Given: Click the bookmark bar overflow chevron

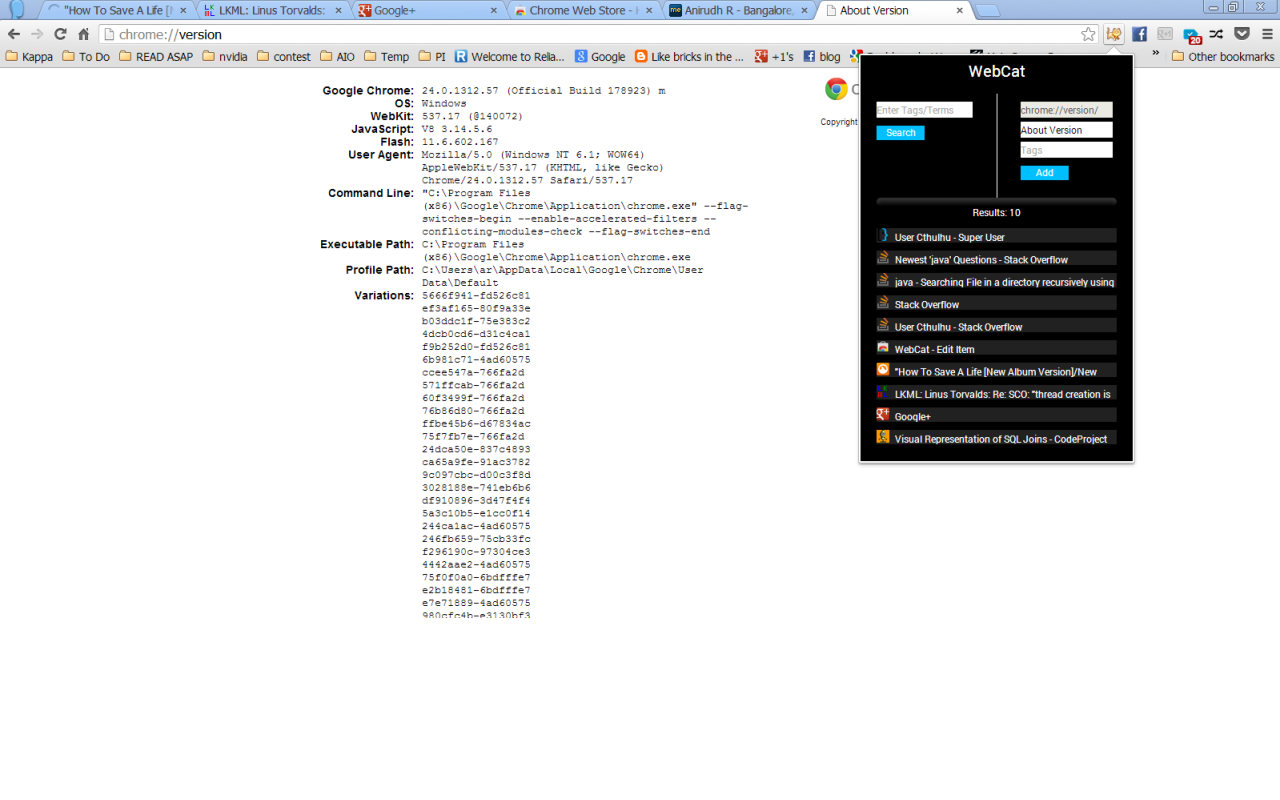Looking at the screenshot, I should tap(1156, 57).
